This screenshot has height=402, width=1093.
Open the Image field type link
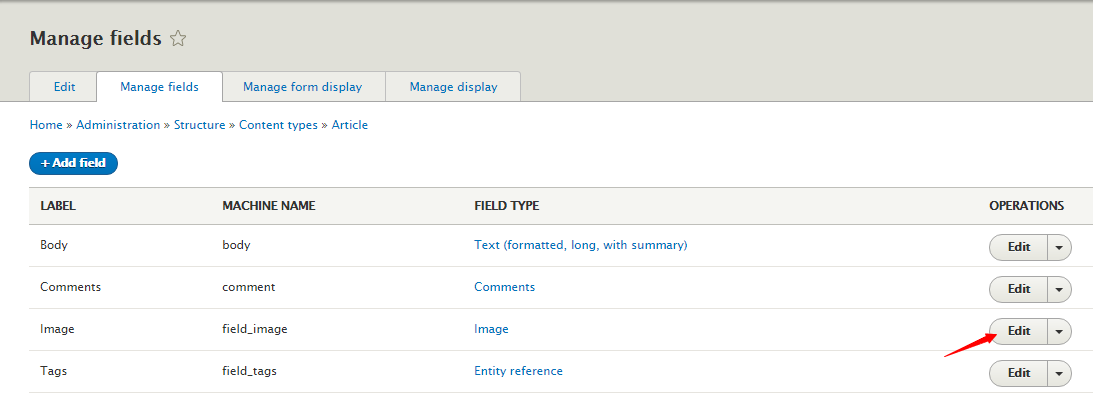(491, 329)
